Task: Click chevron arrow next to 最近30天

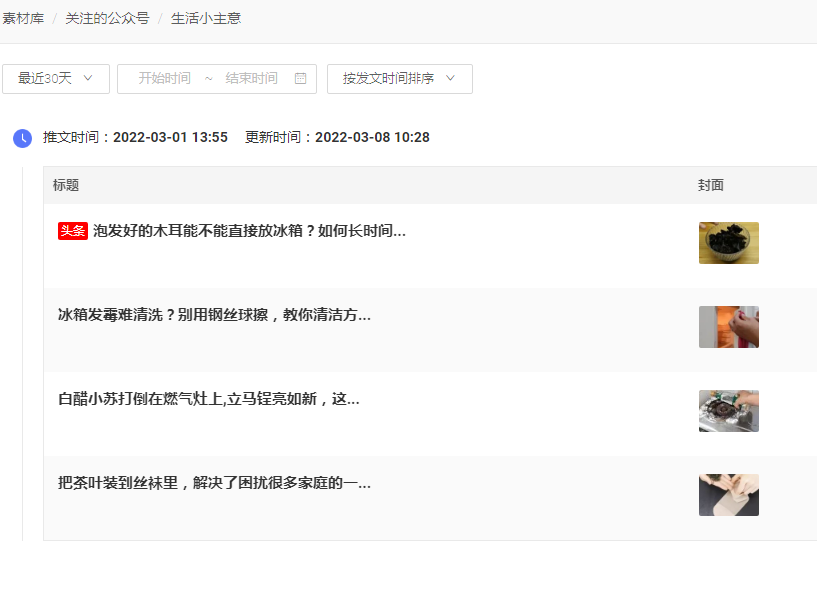Action: (x=88, y=78)
